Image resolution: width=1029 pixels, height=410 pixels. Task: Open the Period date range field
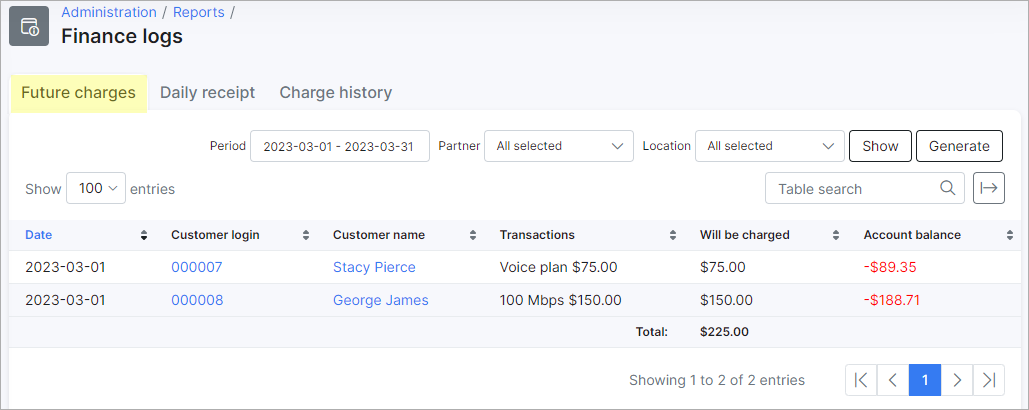tap(339, 146)
